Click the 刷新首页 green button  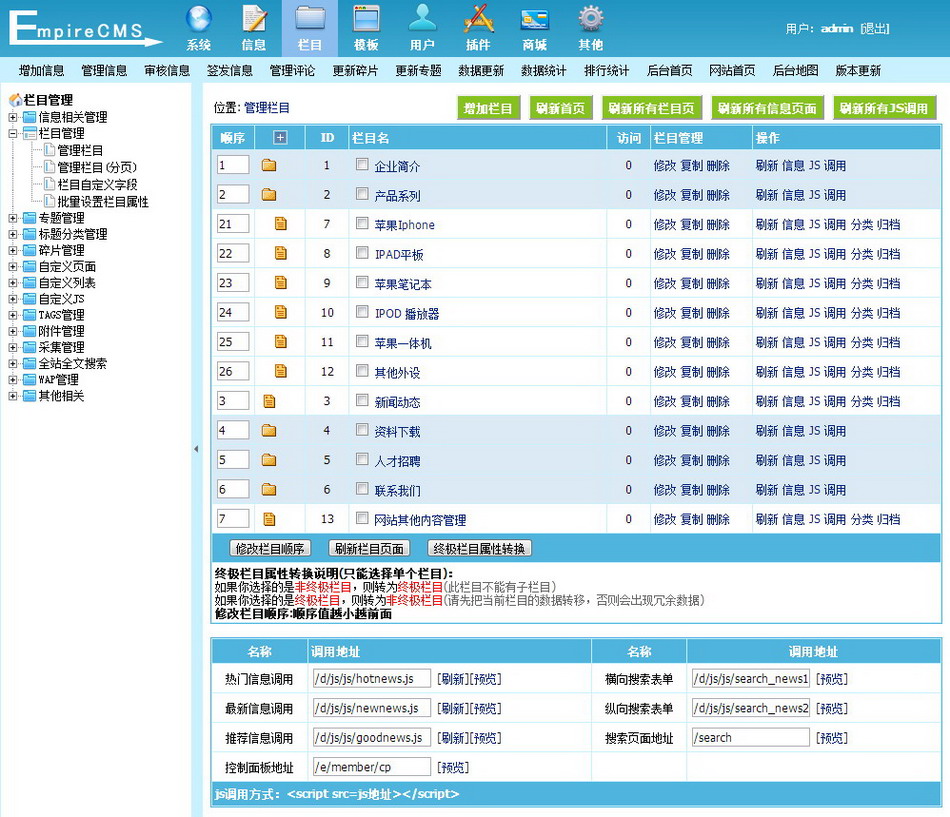[560, 108]
